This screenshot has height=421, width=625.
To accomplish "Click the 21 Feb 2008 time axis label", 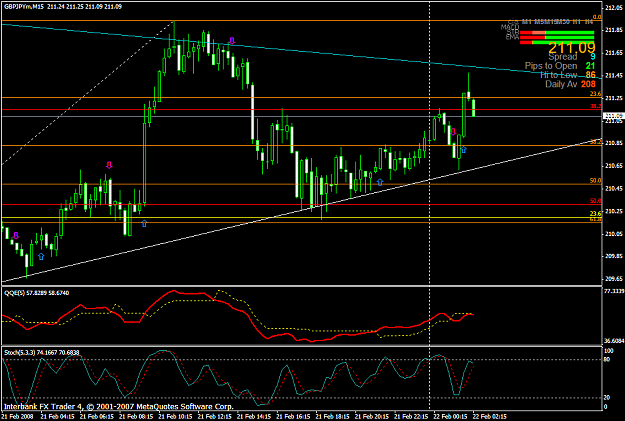I will 18,417.
